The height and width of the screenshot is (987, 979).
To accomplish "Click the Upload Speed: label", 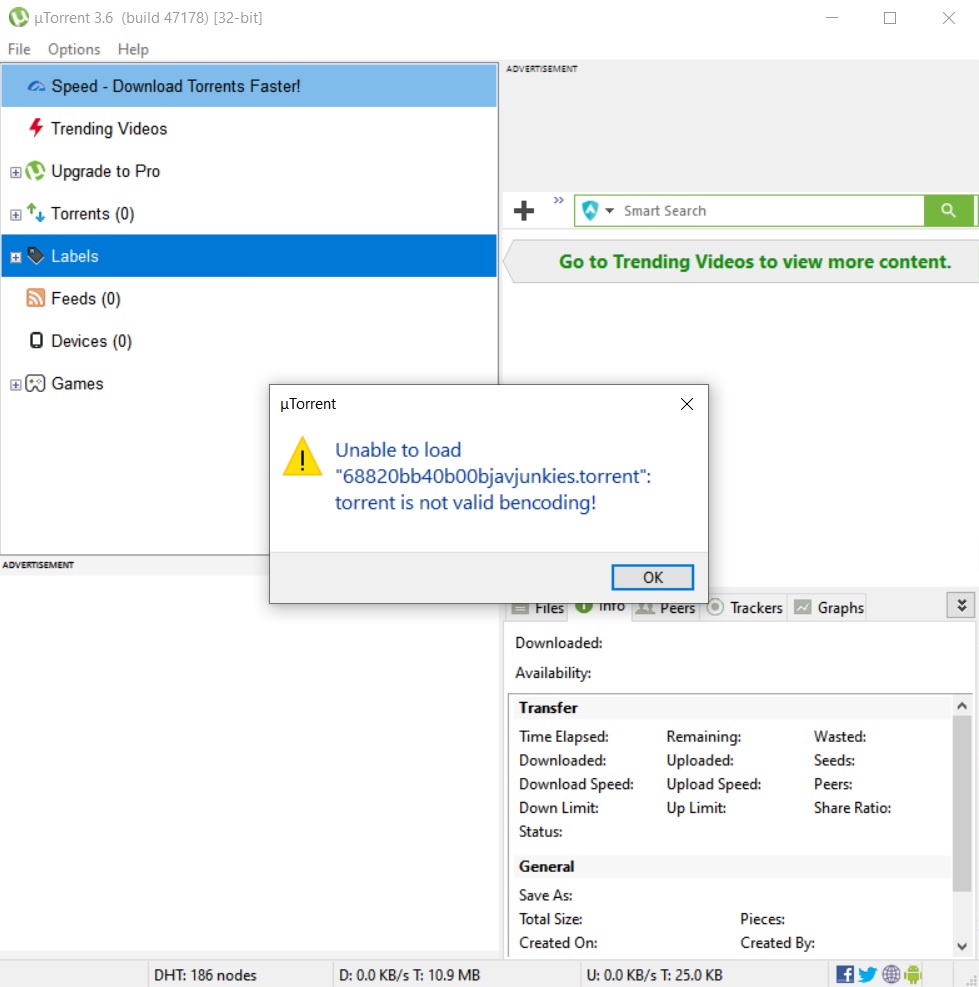I will [x=713, y=784].
